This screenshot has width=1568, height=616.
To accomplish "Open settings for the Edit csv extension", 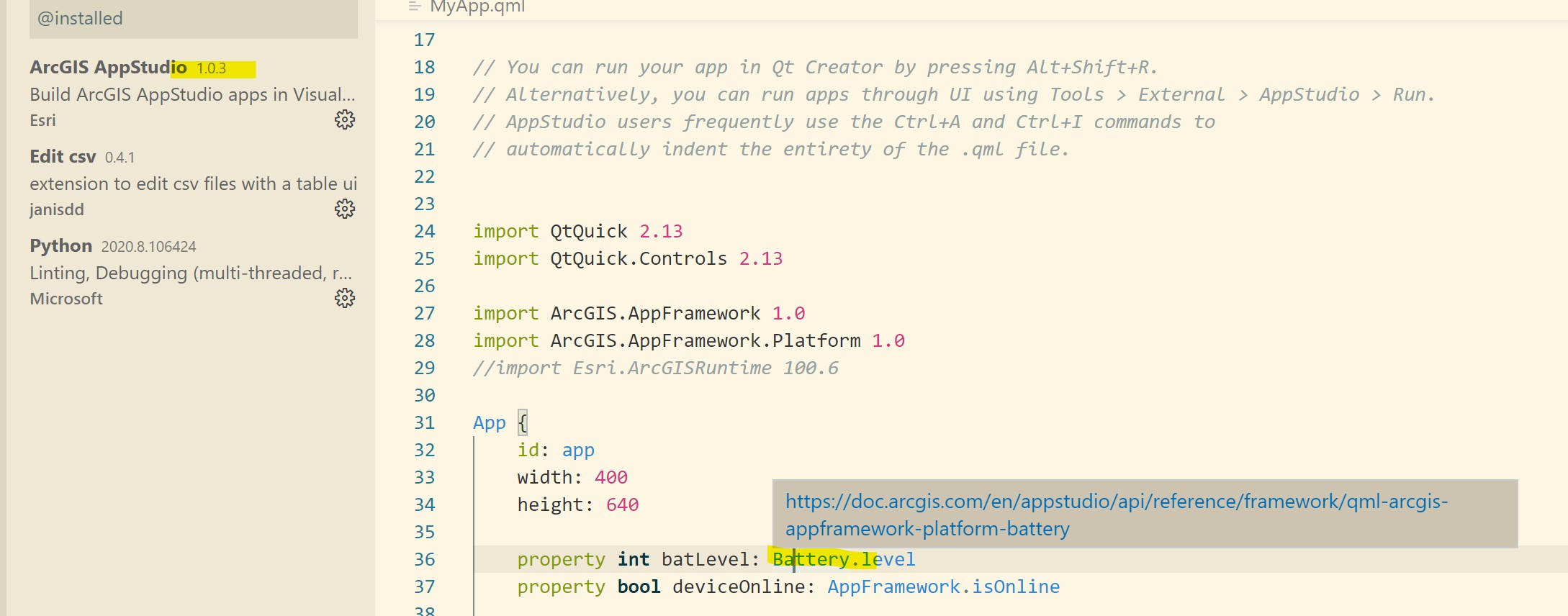I will (344, 209).
